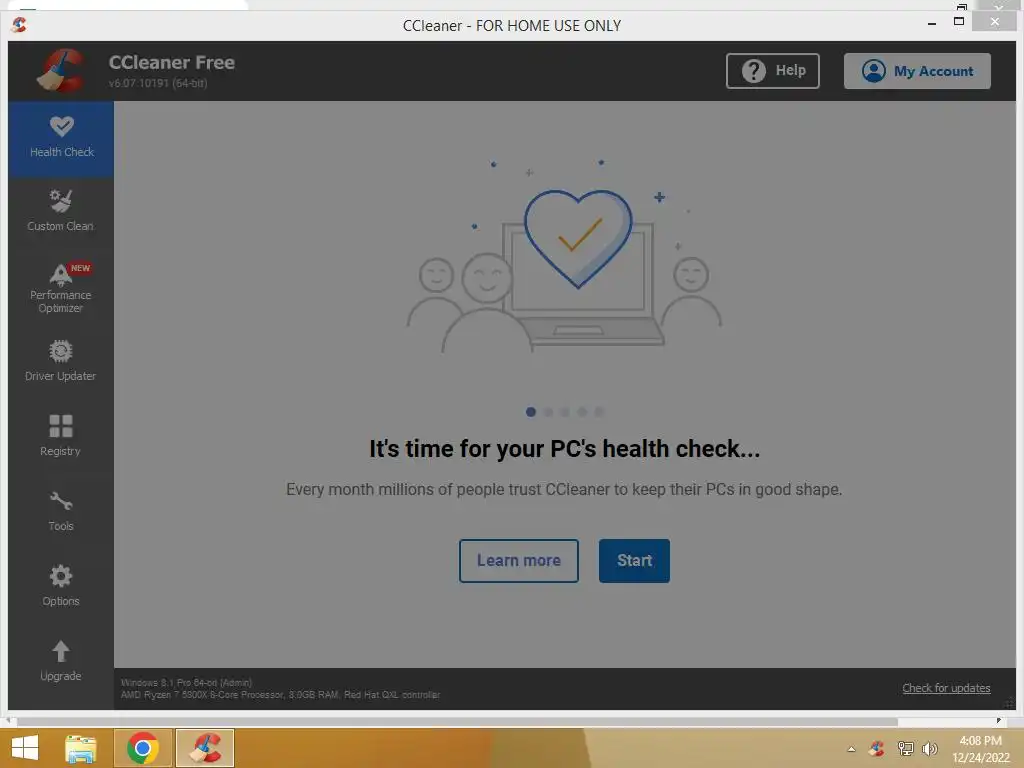Click the Learn more button
This screenshot has width=1024, height=768.
519,560
